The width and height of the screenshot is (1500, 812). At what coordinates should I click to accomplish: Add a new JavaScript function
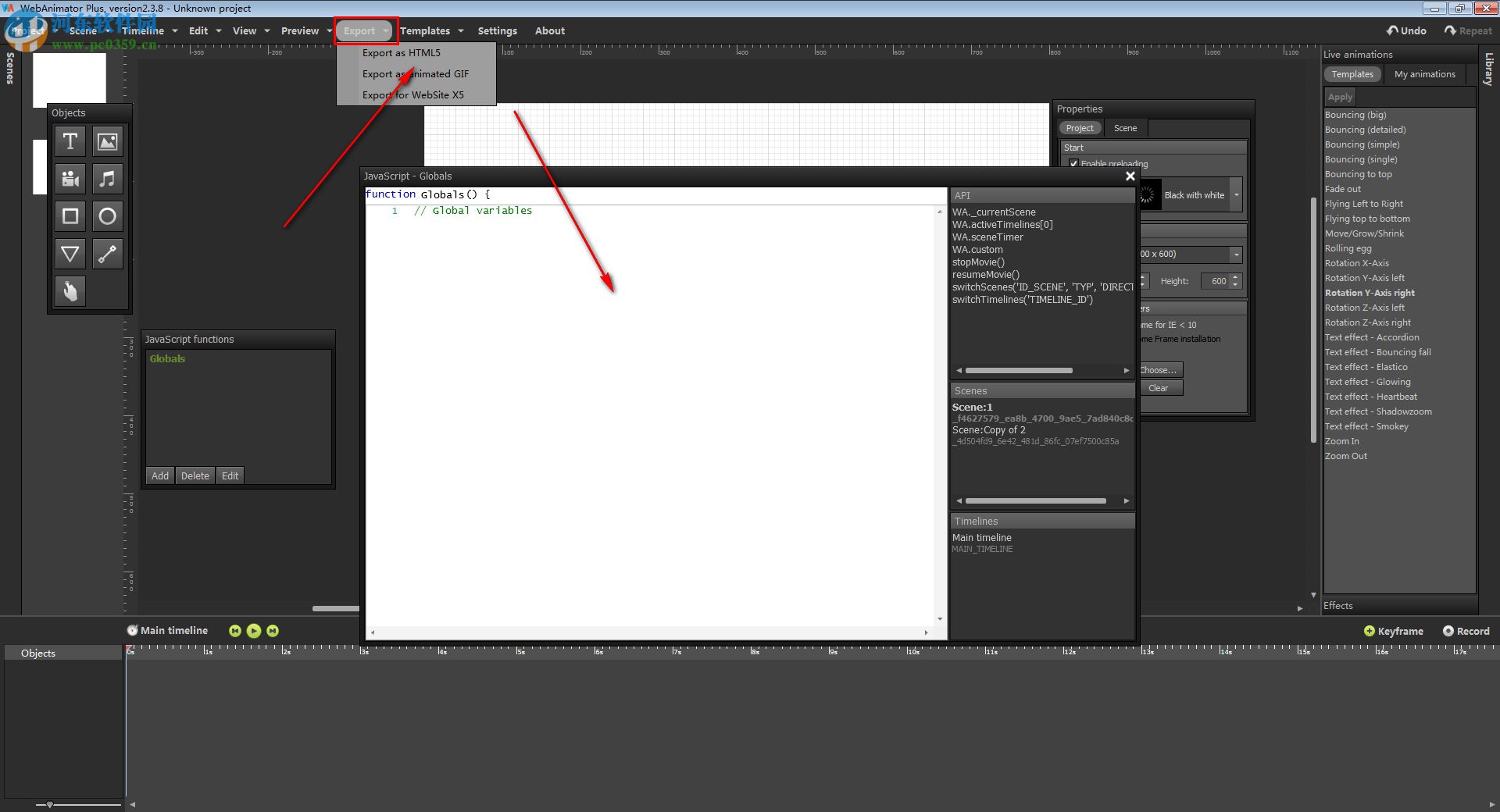tap(159, 475)
